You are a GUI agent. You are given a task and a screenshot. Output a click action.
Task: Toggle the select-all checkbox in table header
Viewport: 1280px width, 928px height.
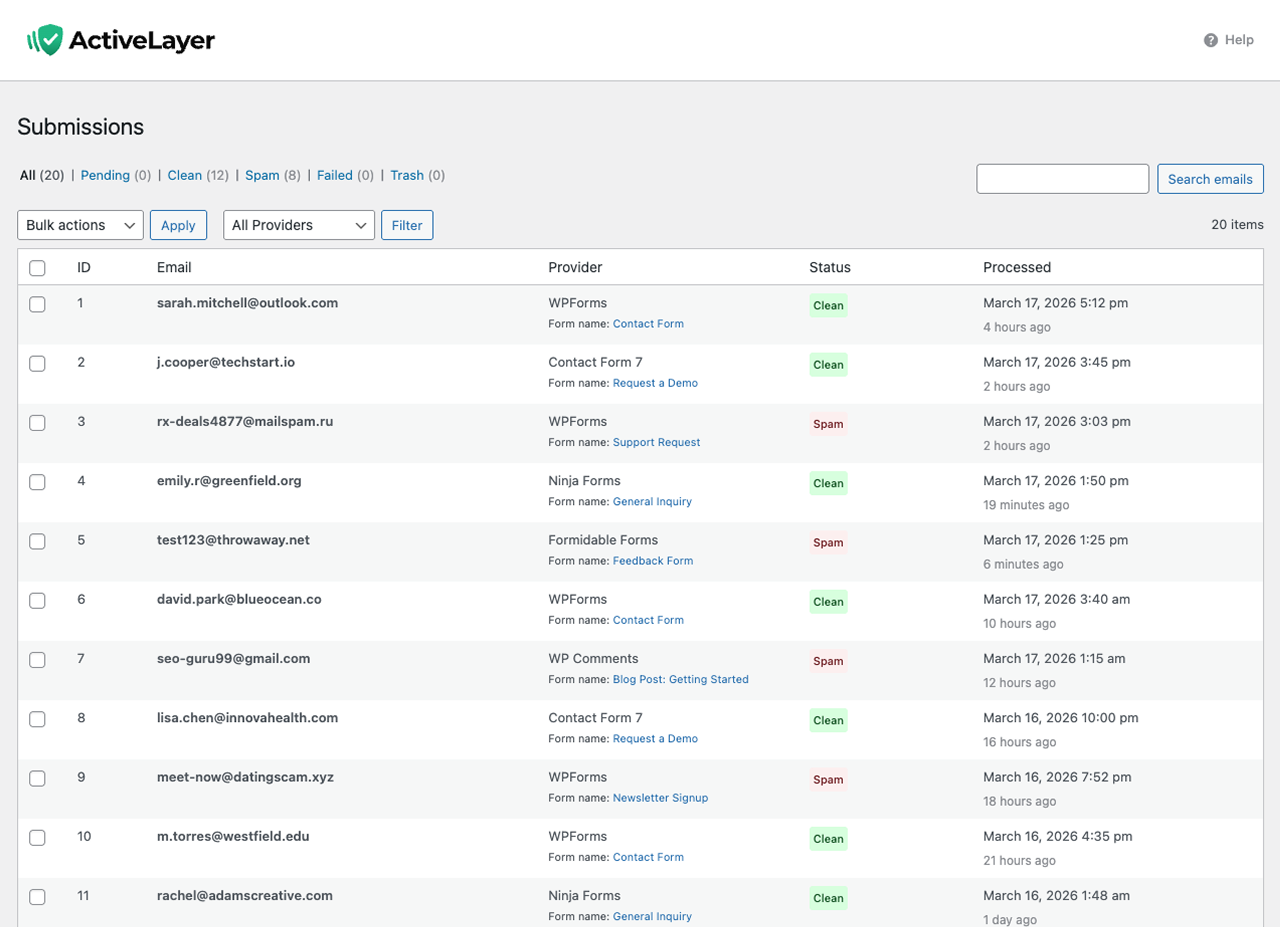pos(37,268)
